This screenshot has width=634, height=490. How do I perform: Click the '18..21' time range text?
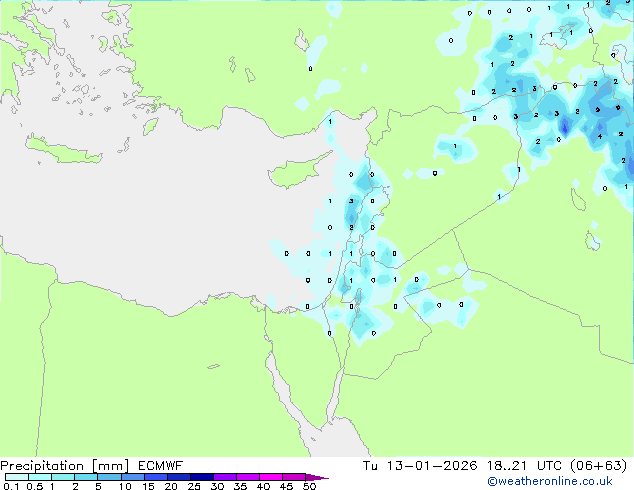pos(507,466)
